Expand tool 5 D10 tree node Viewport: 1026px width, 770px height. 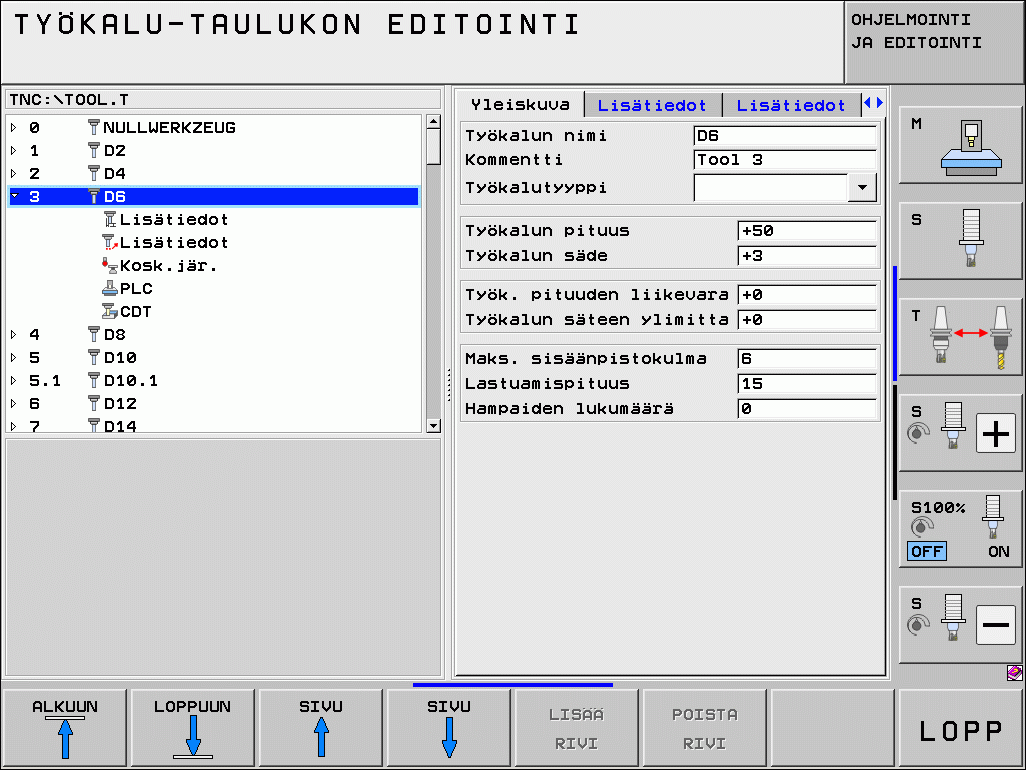14,357
